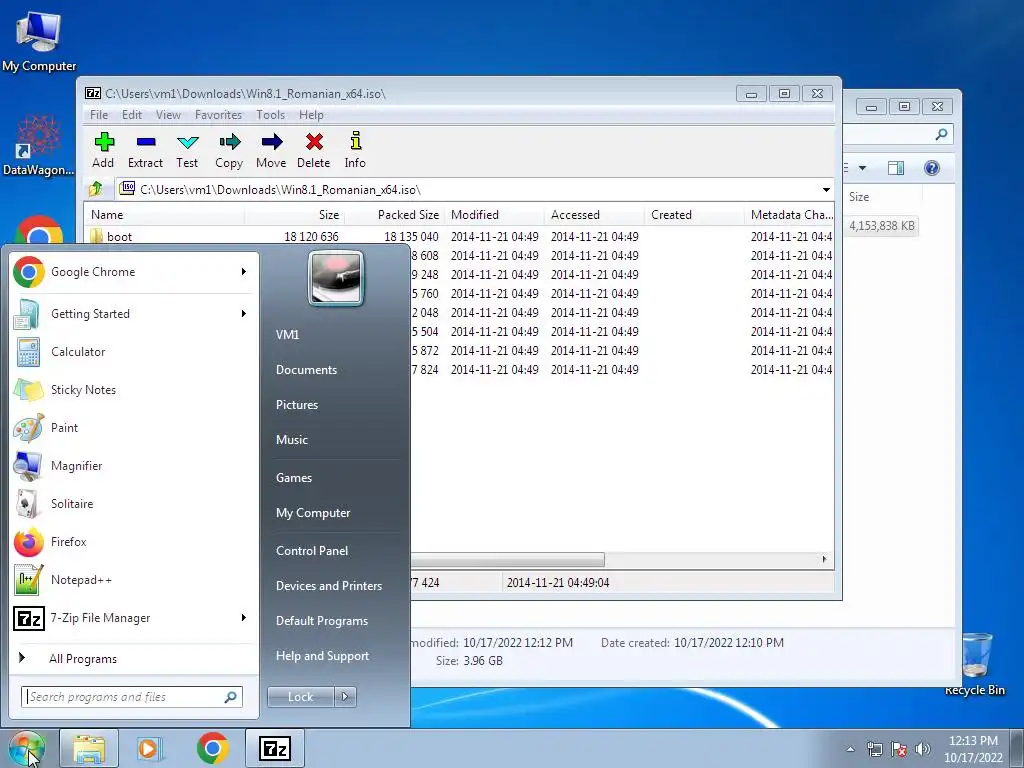1024x768 pixels.
Task: Open Pictures link in Start menu
Action: point(297,405)
